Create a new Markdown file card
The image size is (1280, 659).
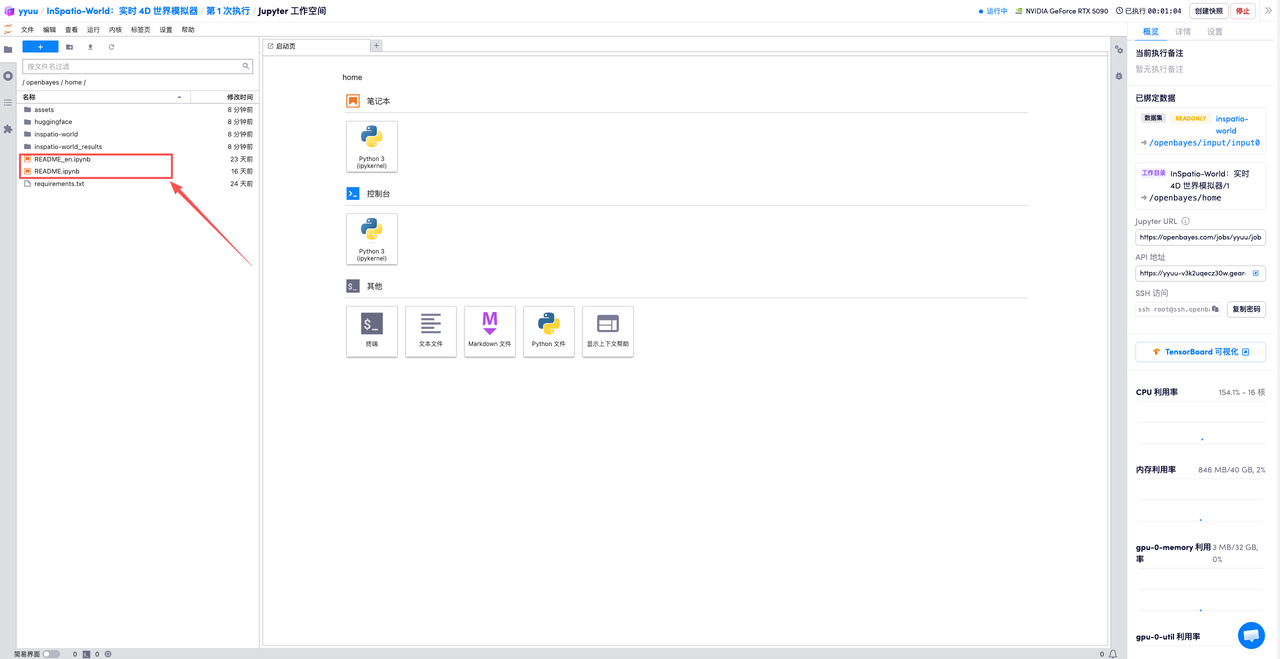tap(490, 331)
